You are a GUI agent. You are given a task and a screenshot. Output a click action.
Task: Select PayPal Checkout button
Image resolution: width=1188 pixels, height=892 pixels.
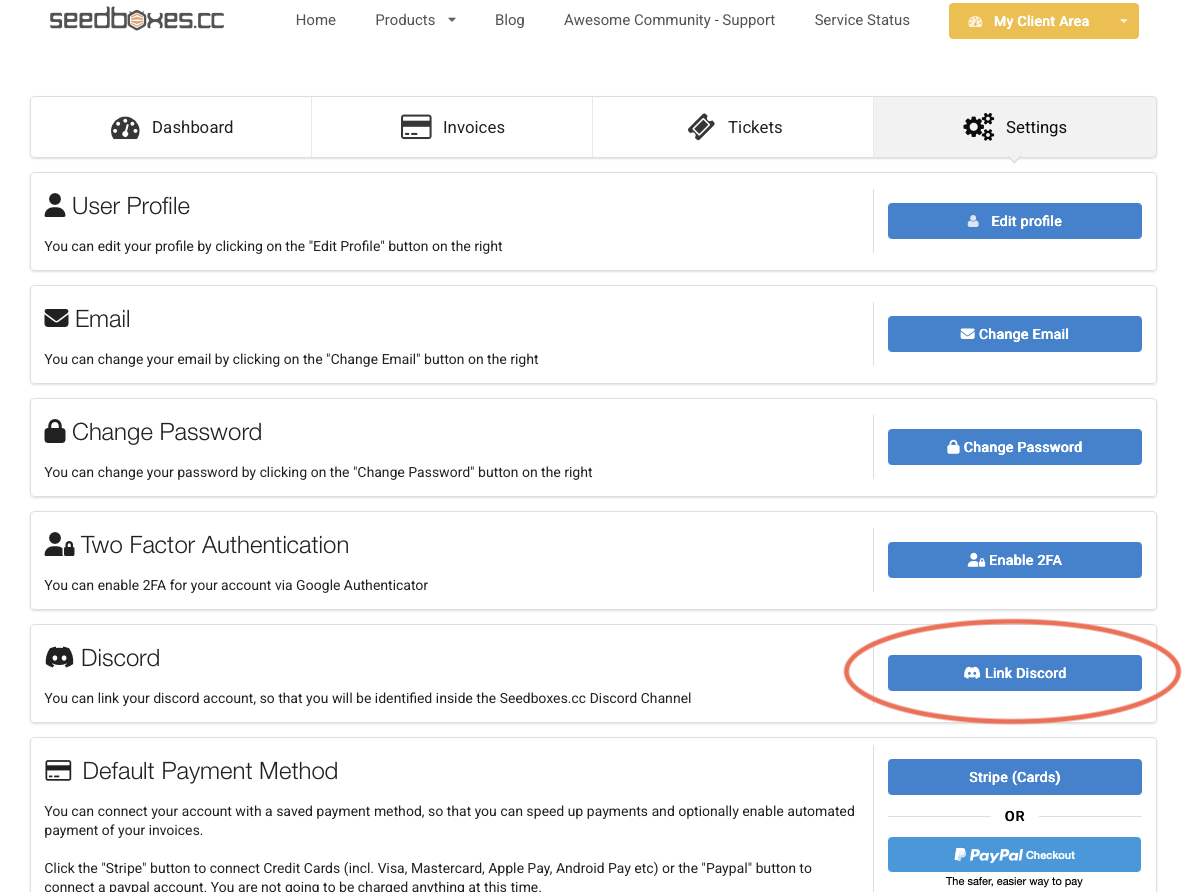point(1014,855)
